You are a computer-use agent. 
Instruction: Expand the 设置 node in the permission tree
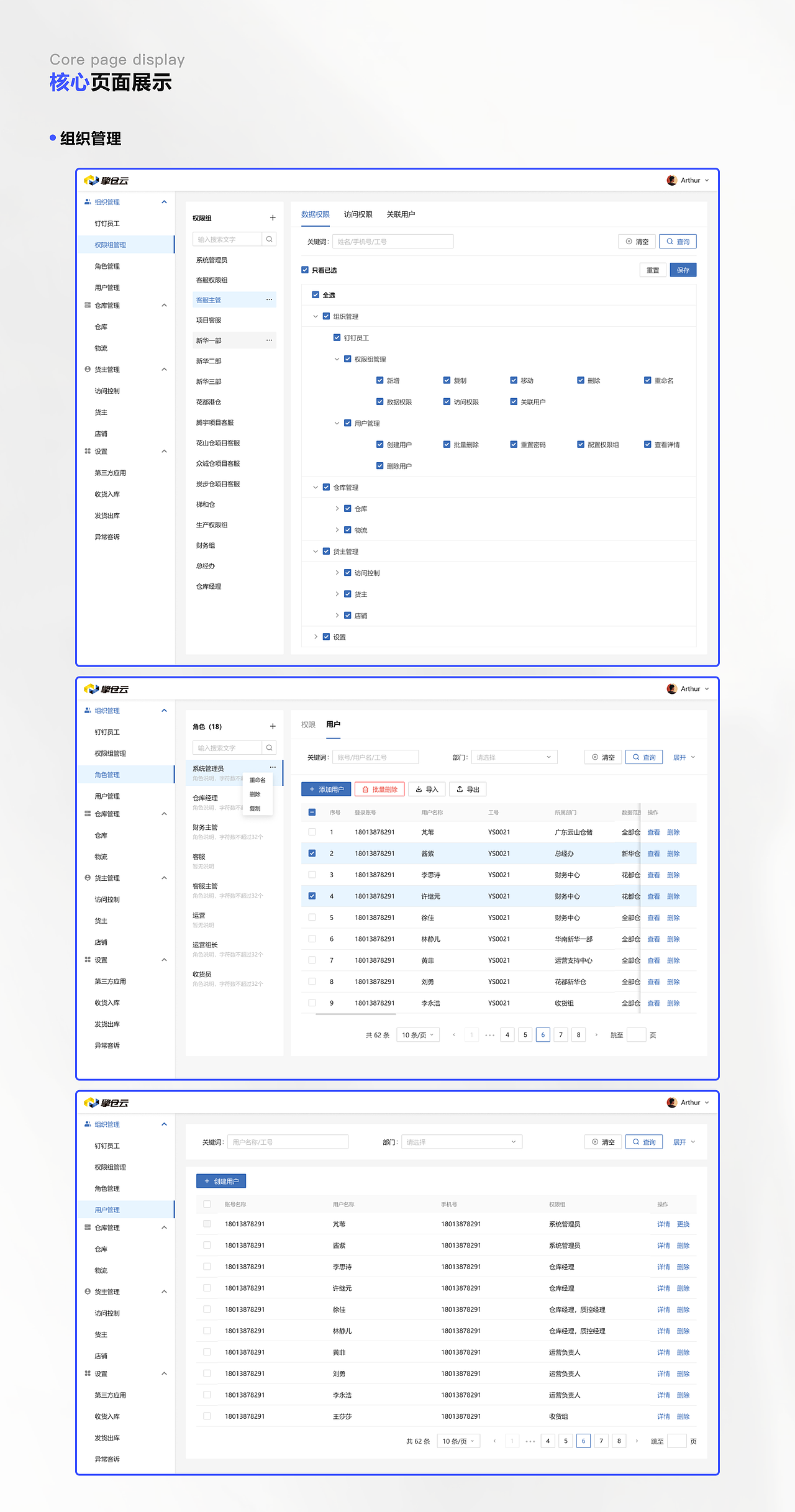click(x=316, y=637)
